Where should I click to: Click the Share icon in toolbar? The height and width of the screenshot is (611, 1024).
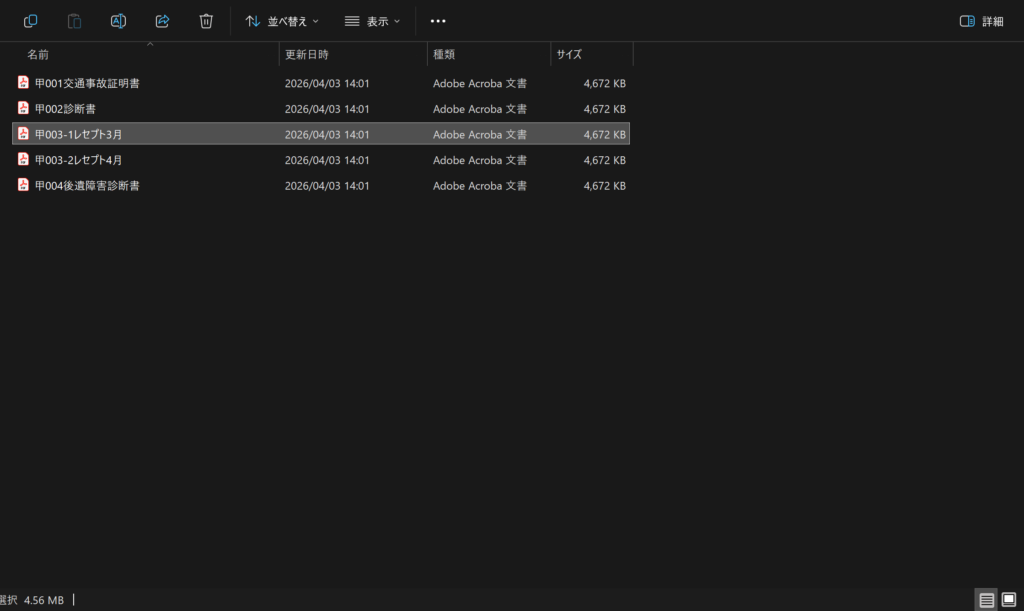pyautogui.click(x=162, y=21)
